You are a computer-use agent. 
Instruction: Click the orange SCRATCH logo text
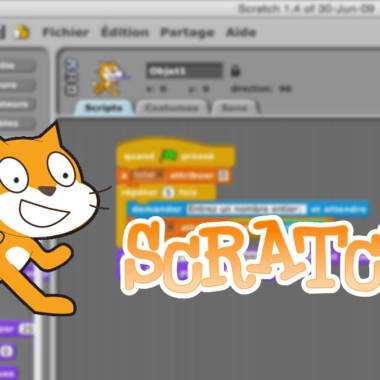(x=252, y=257)
